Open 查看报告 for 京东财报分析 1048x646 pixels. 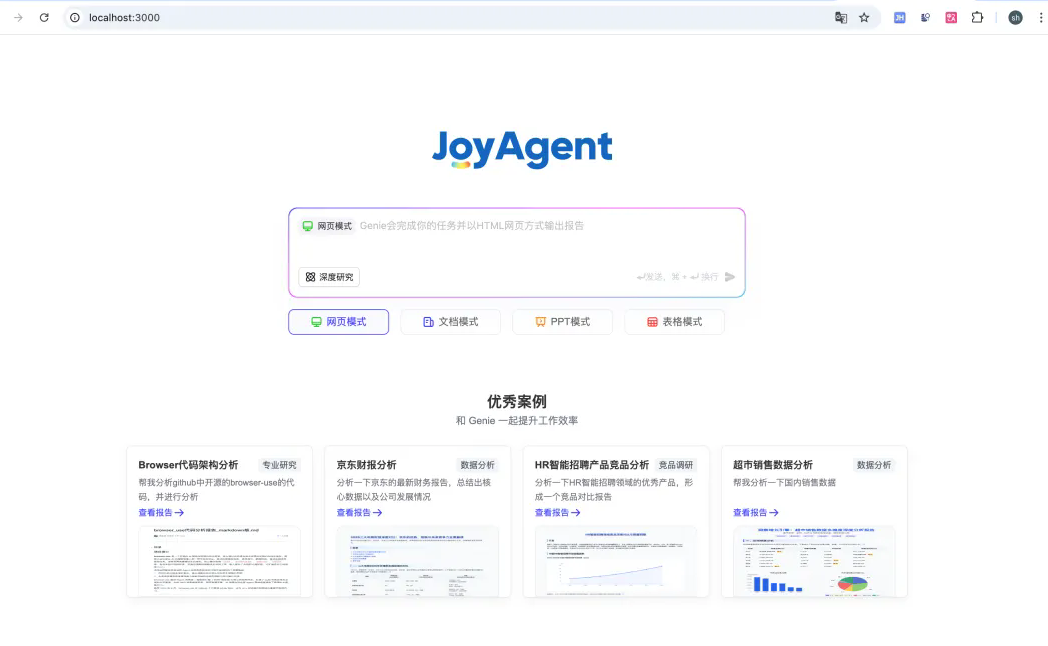360,512
